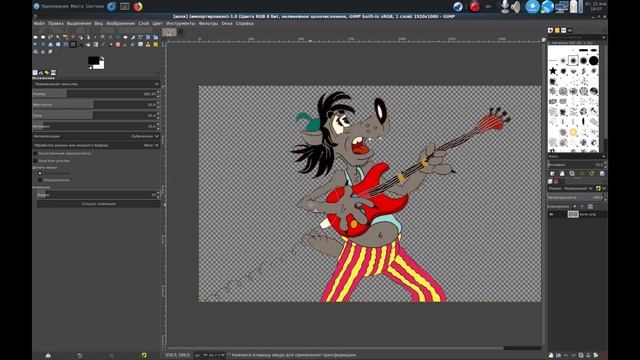Select the Text tool in toolbox

81,44
